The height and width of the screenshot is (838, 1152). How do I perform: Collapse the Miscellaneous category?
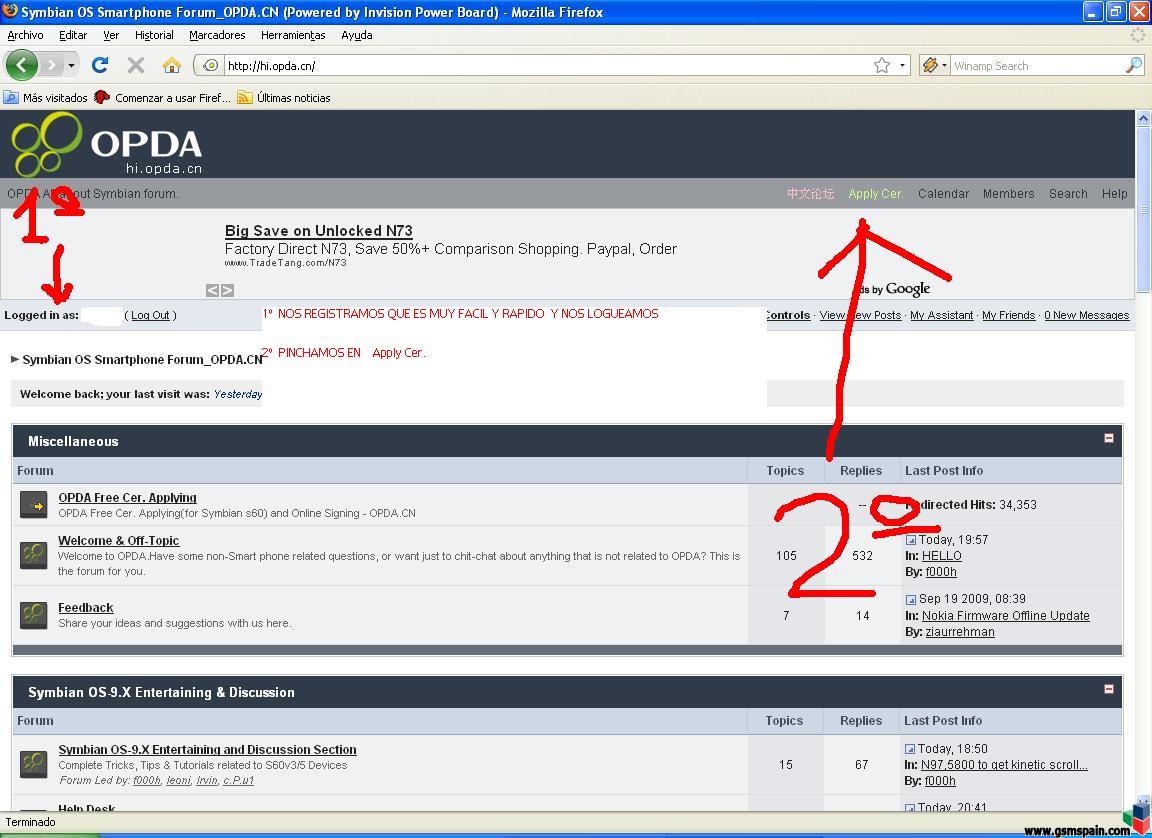(x=1109, y=438)
